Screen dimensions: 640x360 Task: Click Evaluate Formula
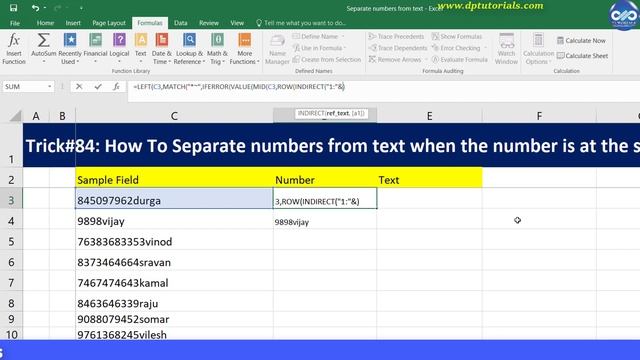click(460, 59)
